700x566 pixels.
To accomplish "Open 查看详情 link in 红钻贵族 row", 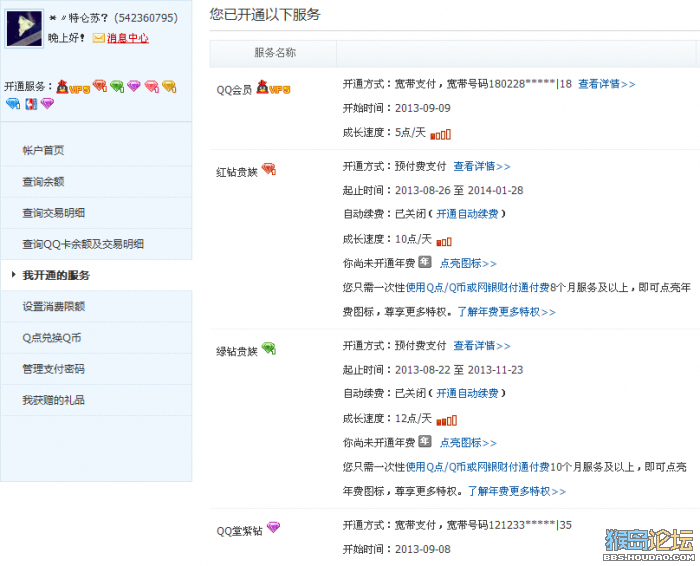I will (482, 166).
